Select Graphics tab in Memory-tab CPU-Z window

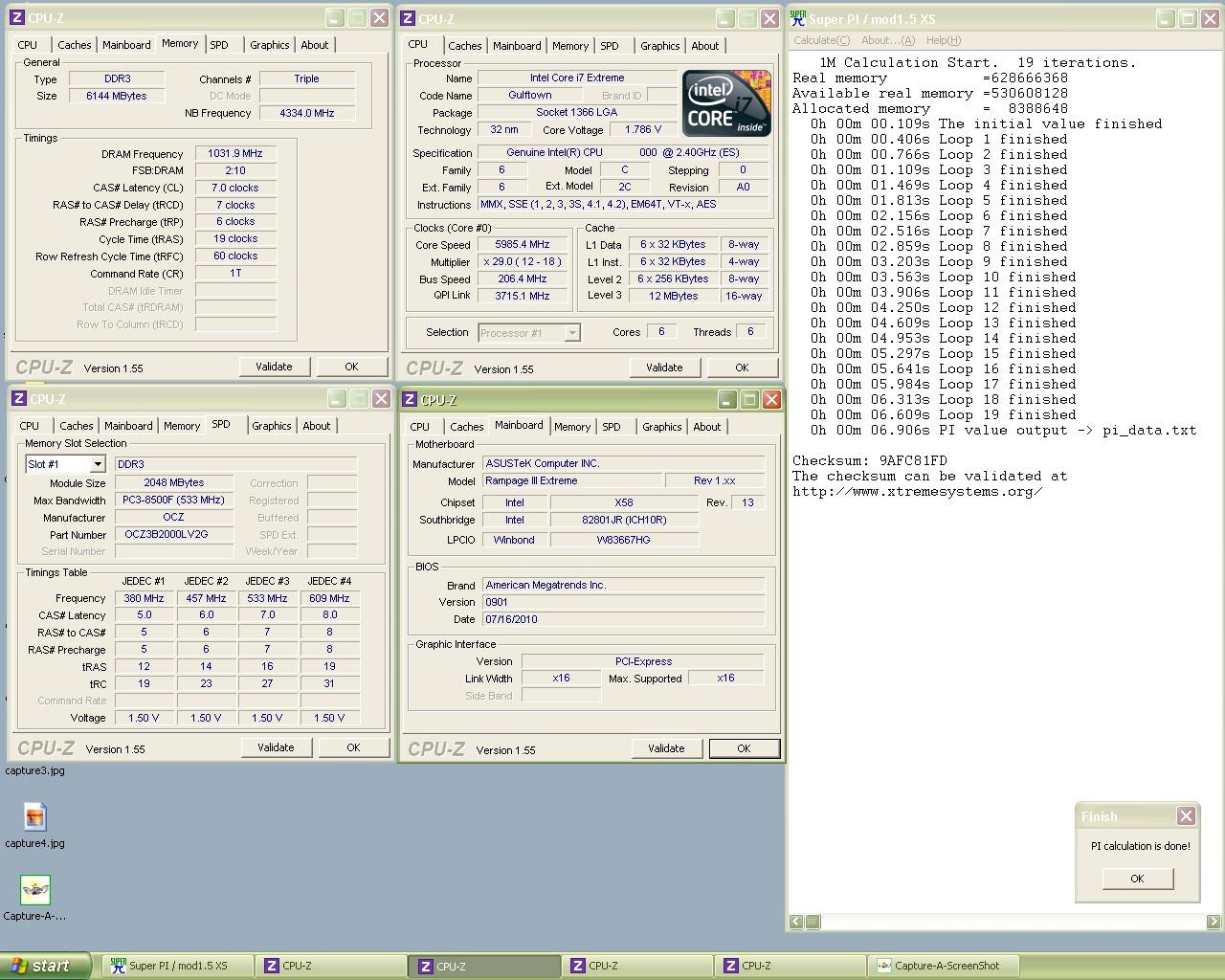tap(270, 45)
